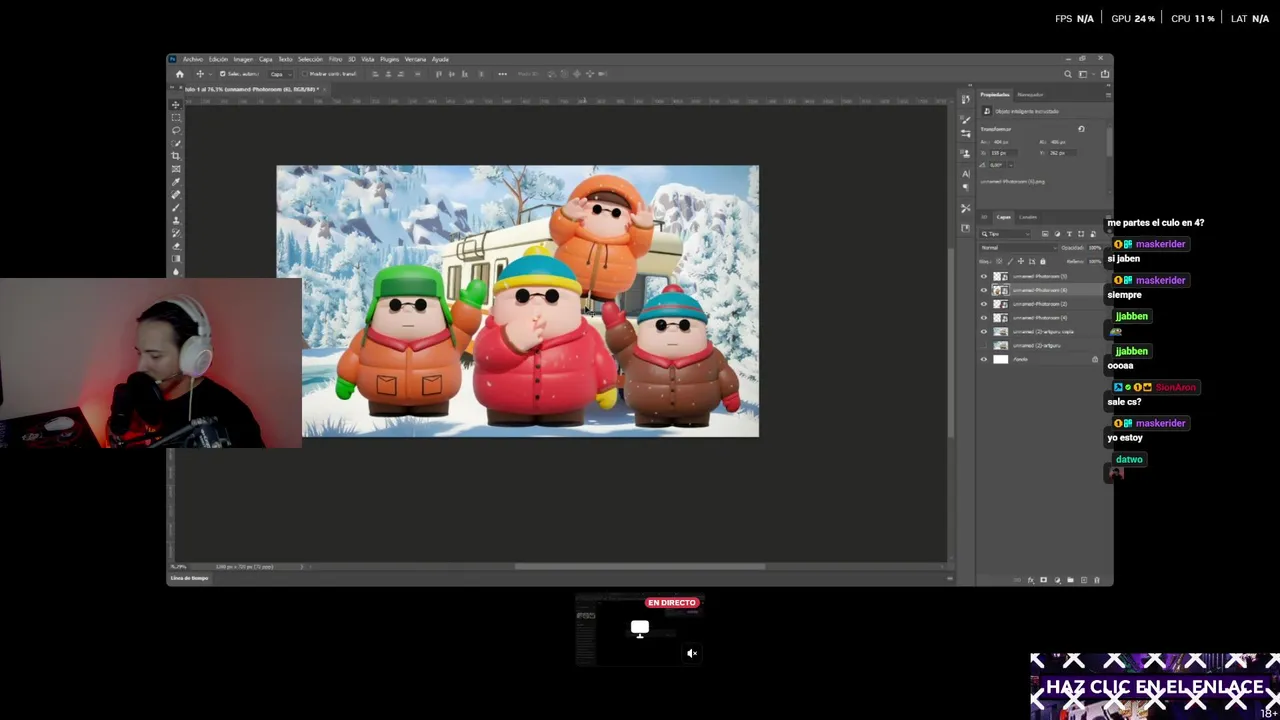Image resolution: width=1280 pixels, height=720 pixels.
Task: Open the Filtro menu
Action: 336,59
